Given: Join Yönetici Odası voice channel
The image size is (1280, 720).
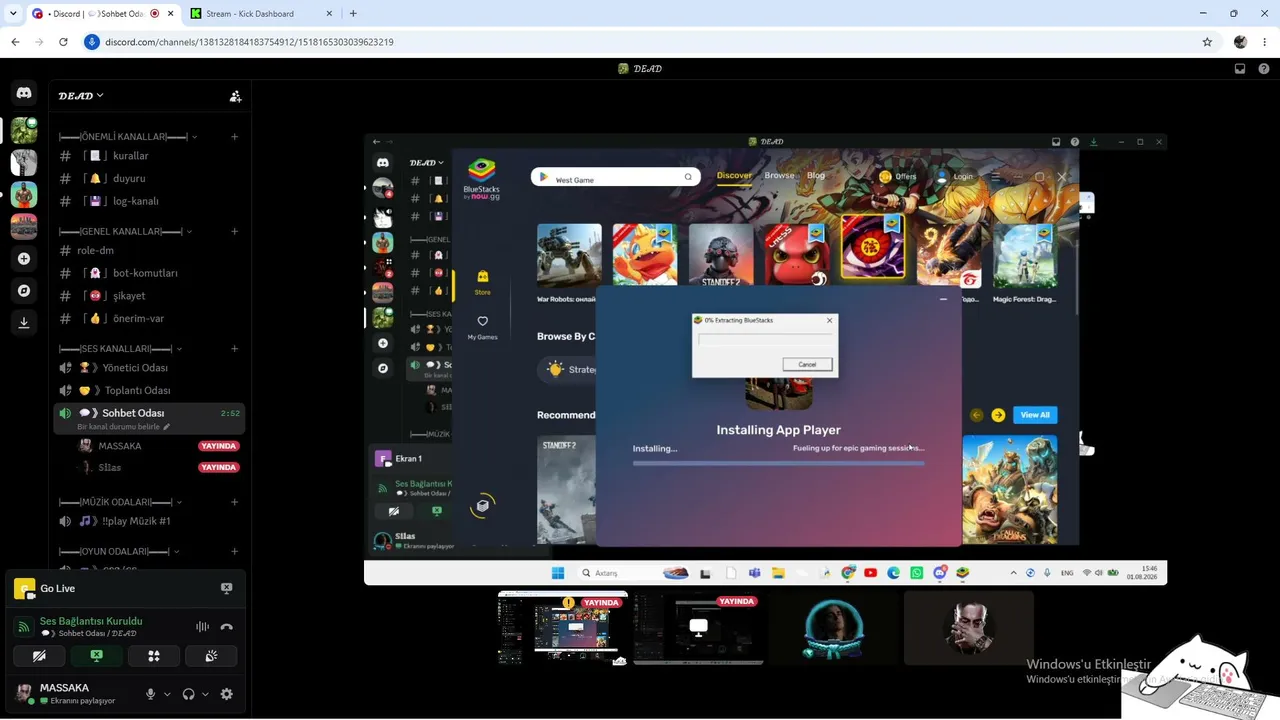Looking at the screenshot, I should tap(148, 368).
